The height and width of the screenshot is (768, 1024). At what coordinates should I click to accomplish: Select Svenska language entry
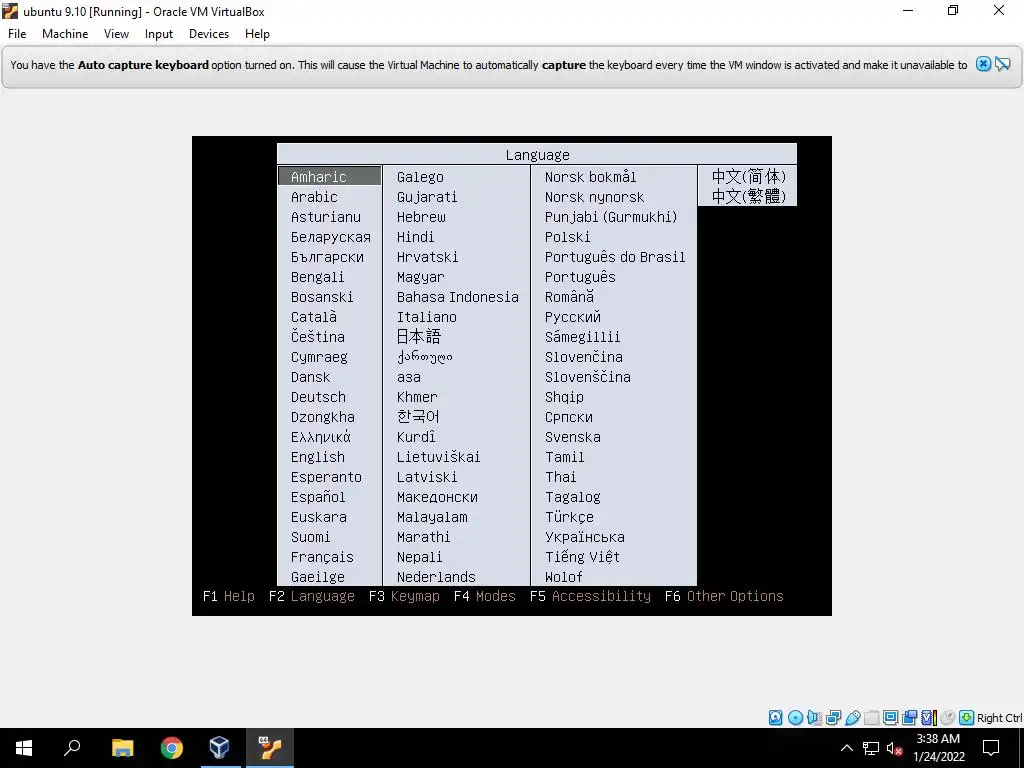click(x=573, y=437)
